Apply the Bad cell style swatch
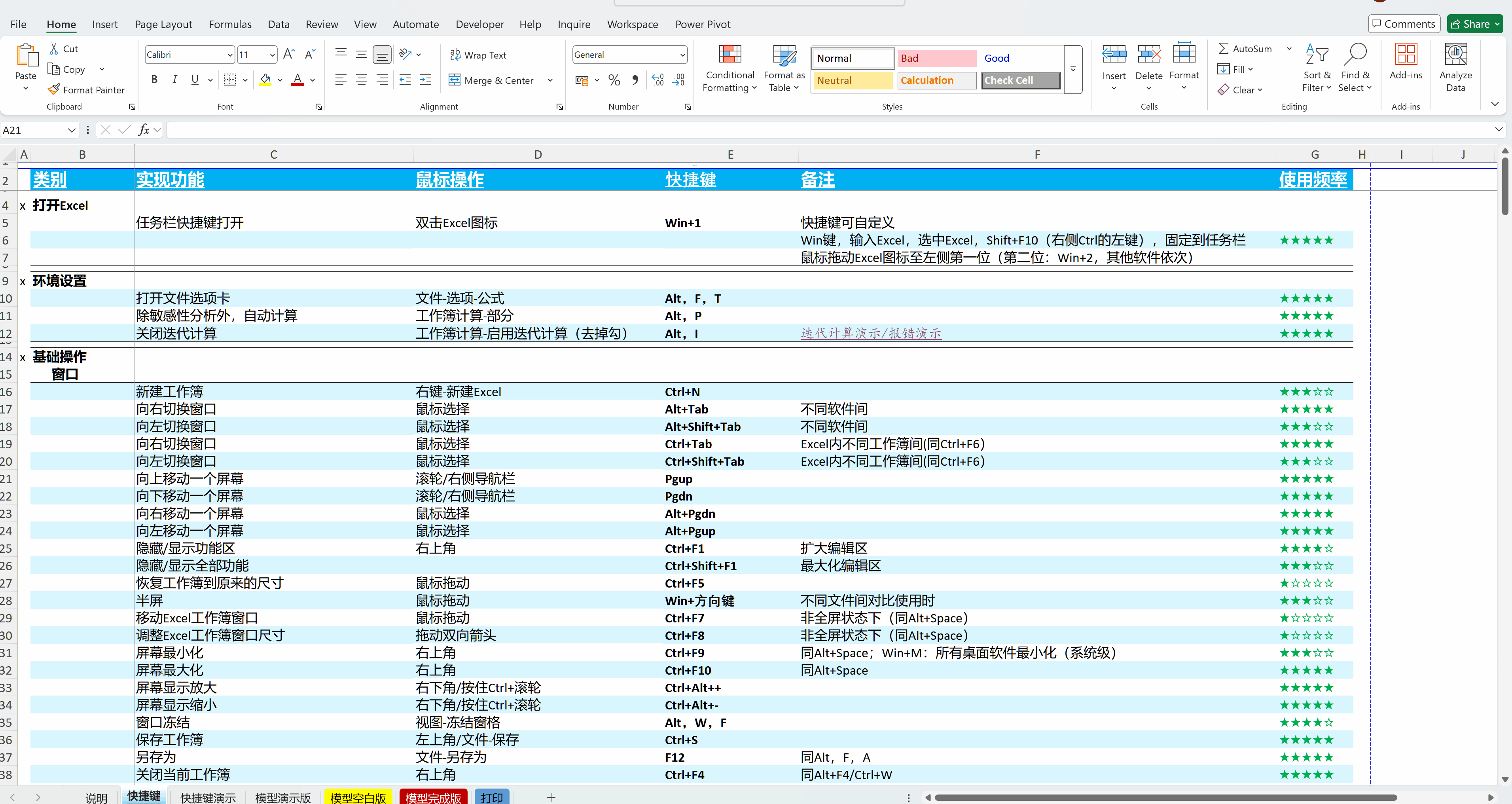Screen dimensions: 1512x804 [x=937, y=58]
